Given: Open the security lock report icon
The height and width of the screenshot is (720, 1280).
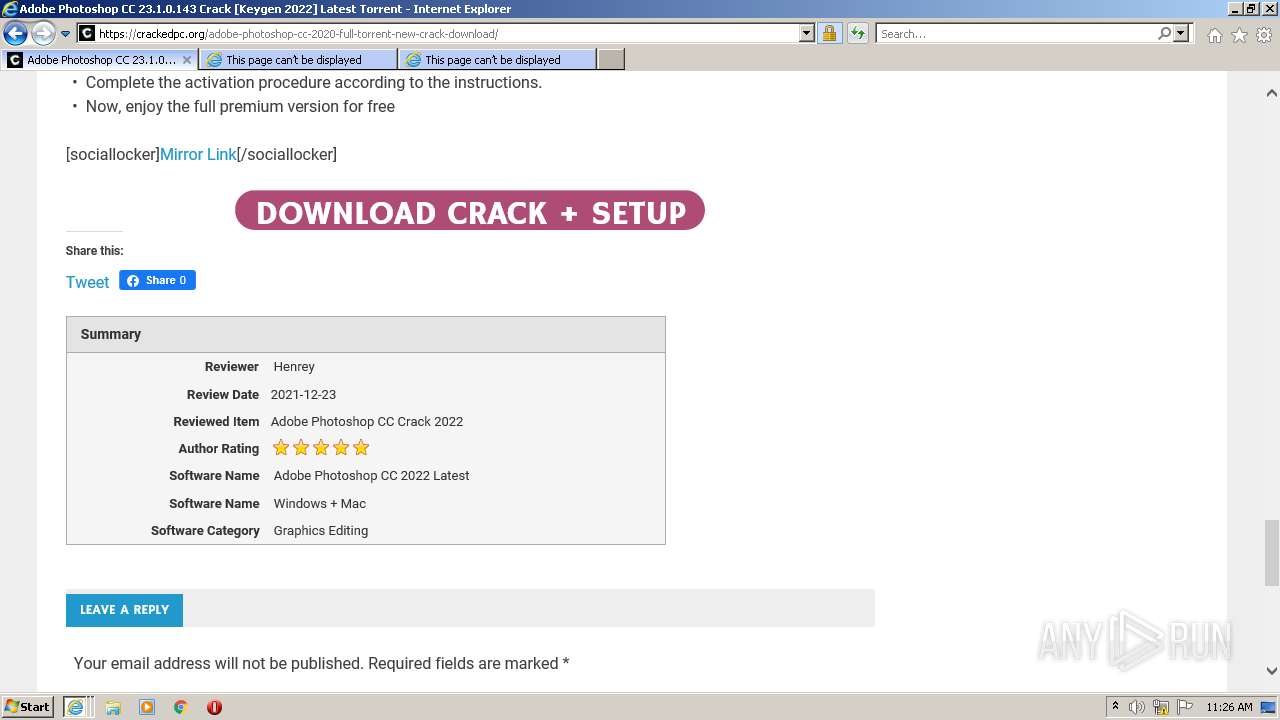Looking at the screenshot, I should click(829, 34).
